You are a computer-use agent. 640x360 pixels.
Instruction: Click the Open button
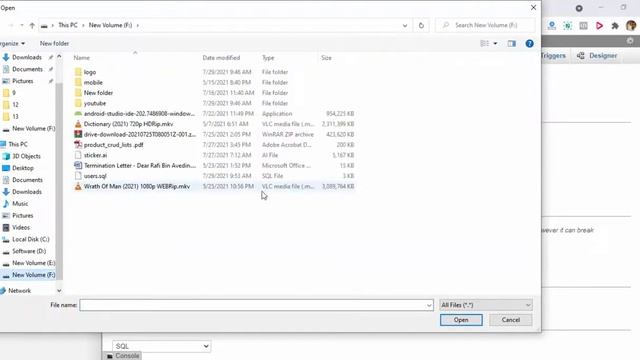461,320
